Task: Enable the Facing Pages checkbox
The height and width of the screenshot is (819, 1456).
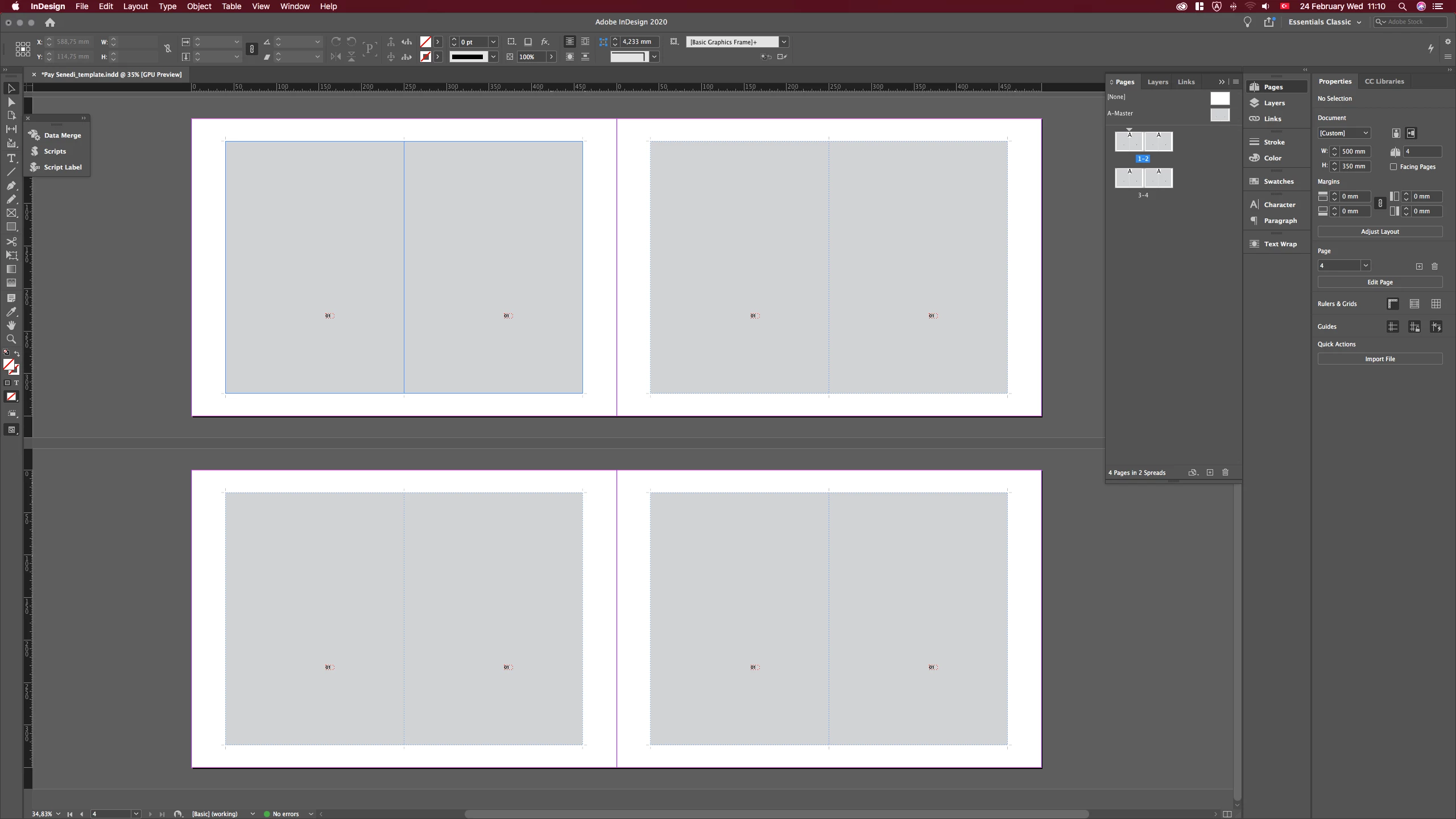Action: 1393,167
